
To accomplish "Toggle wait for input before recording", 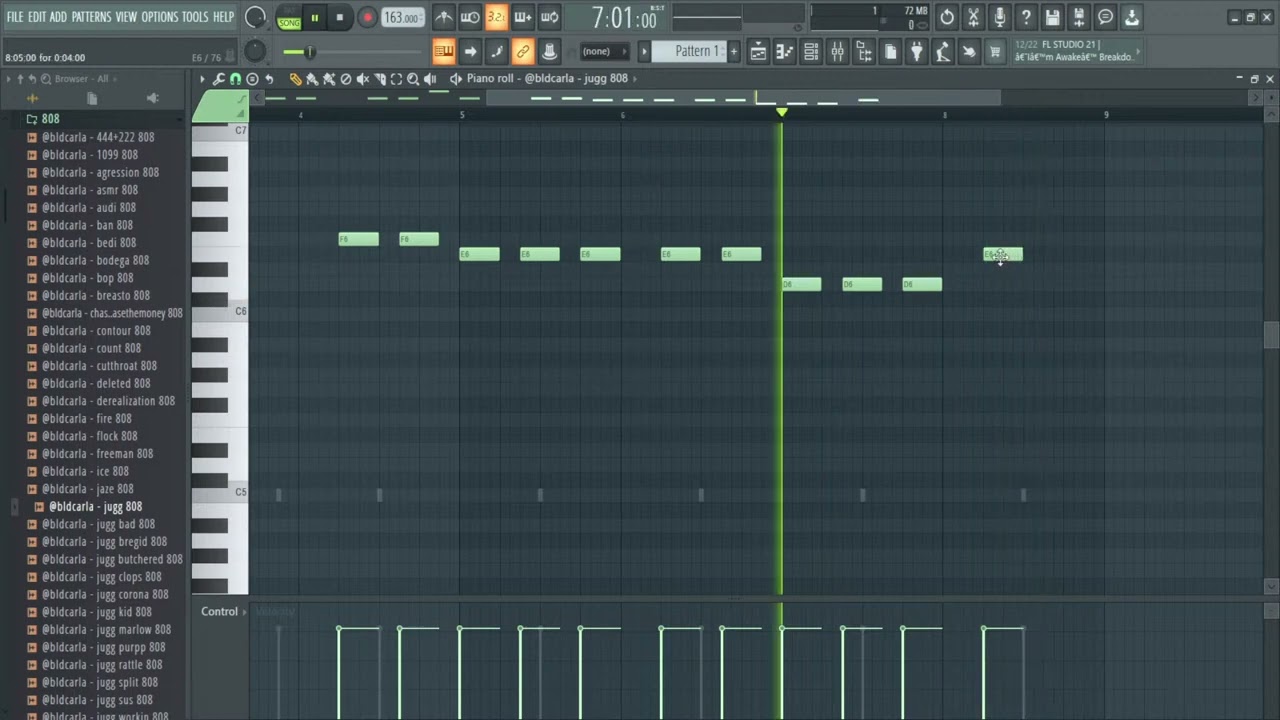I will point(470,17).
